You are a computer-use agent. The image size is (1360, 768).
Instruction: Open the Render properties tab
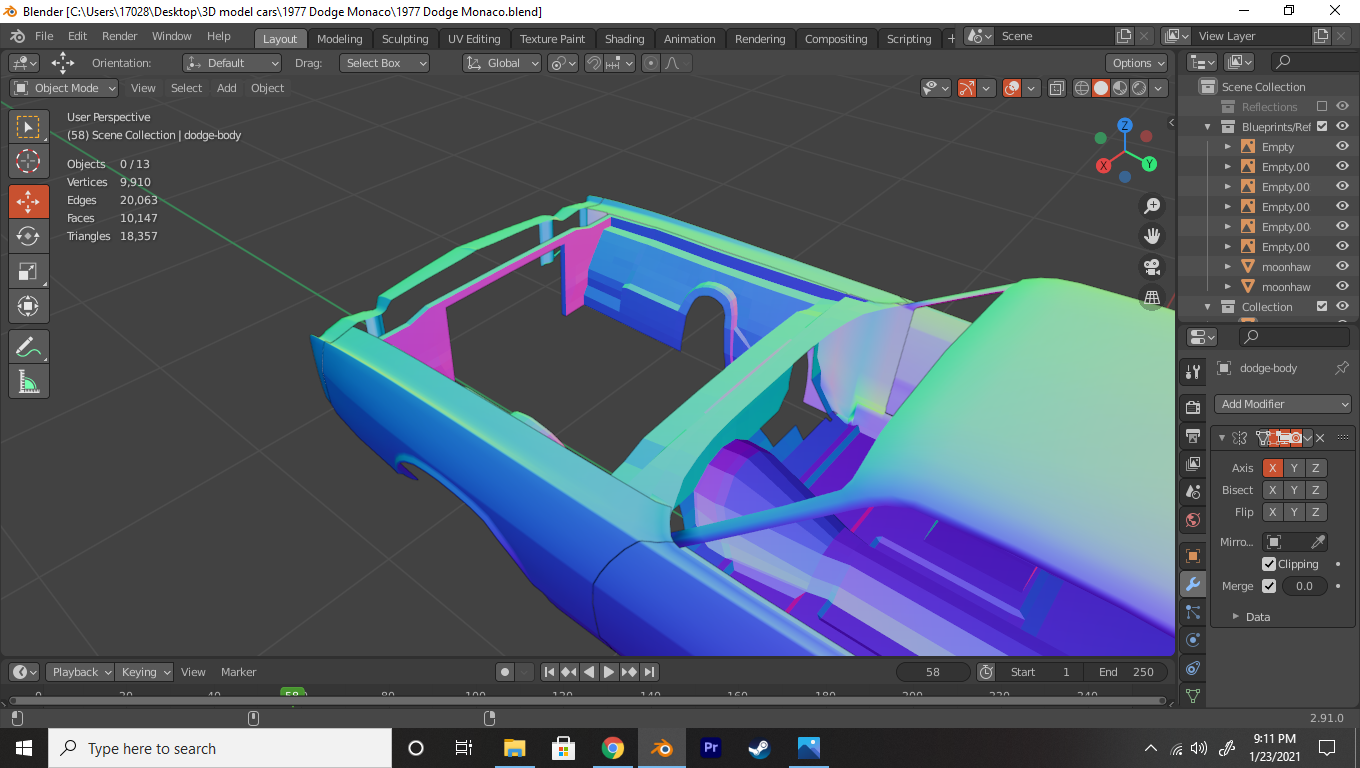1192,407
